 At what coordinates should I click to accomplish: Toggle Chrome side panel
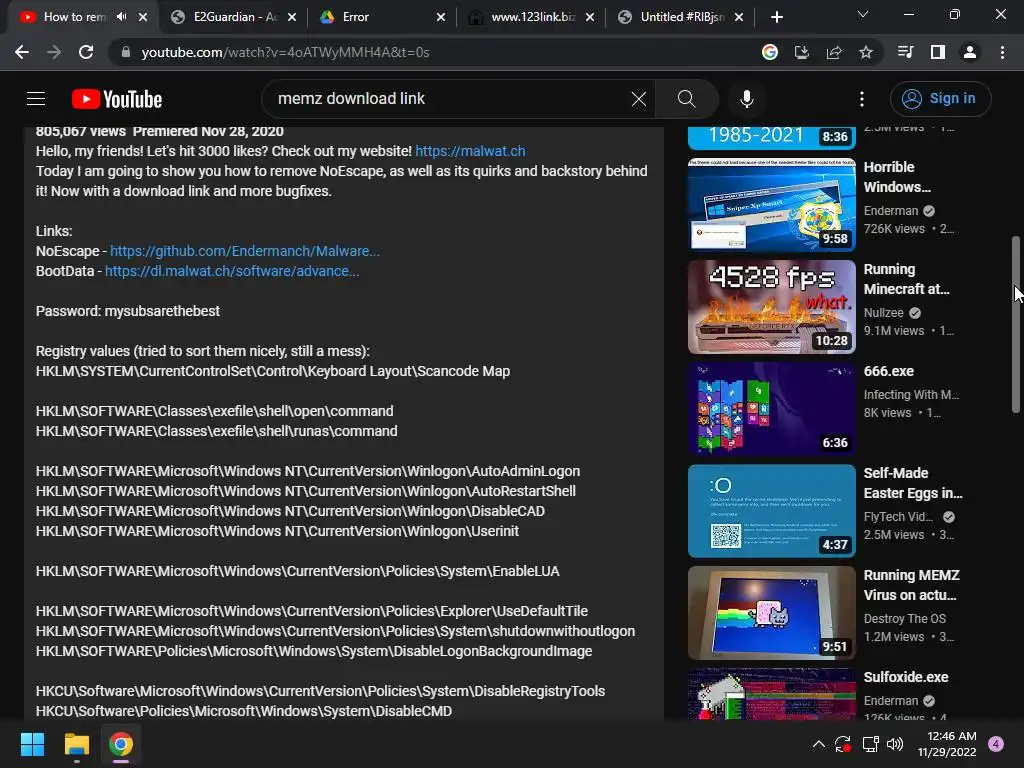pos(938,52)
